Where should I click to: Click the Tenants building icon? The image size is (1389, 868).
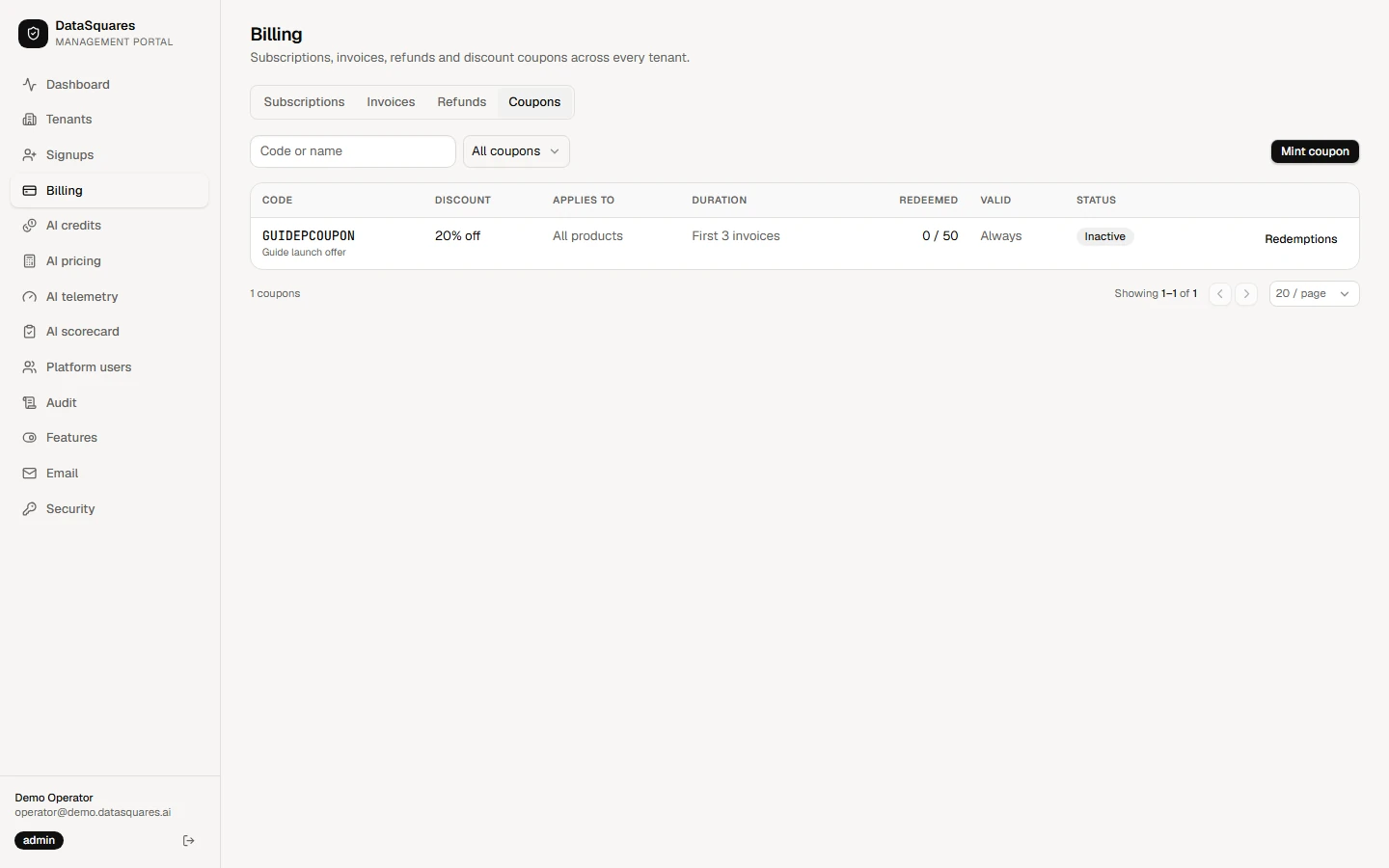tap(30, 120)
